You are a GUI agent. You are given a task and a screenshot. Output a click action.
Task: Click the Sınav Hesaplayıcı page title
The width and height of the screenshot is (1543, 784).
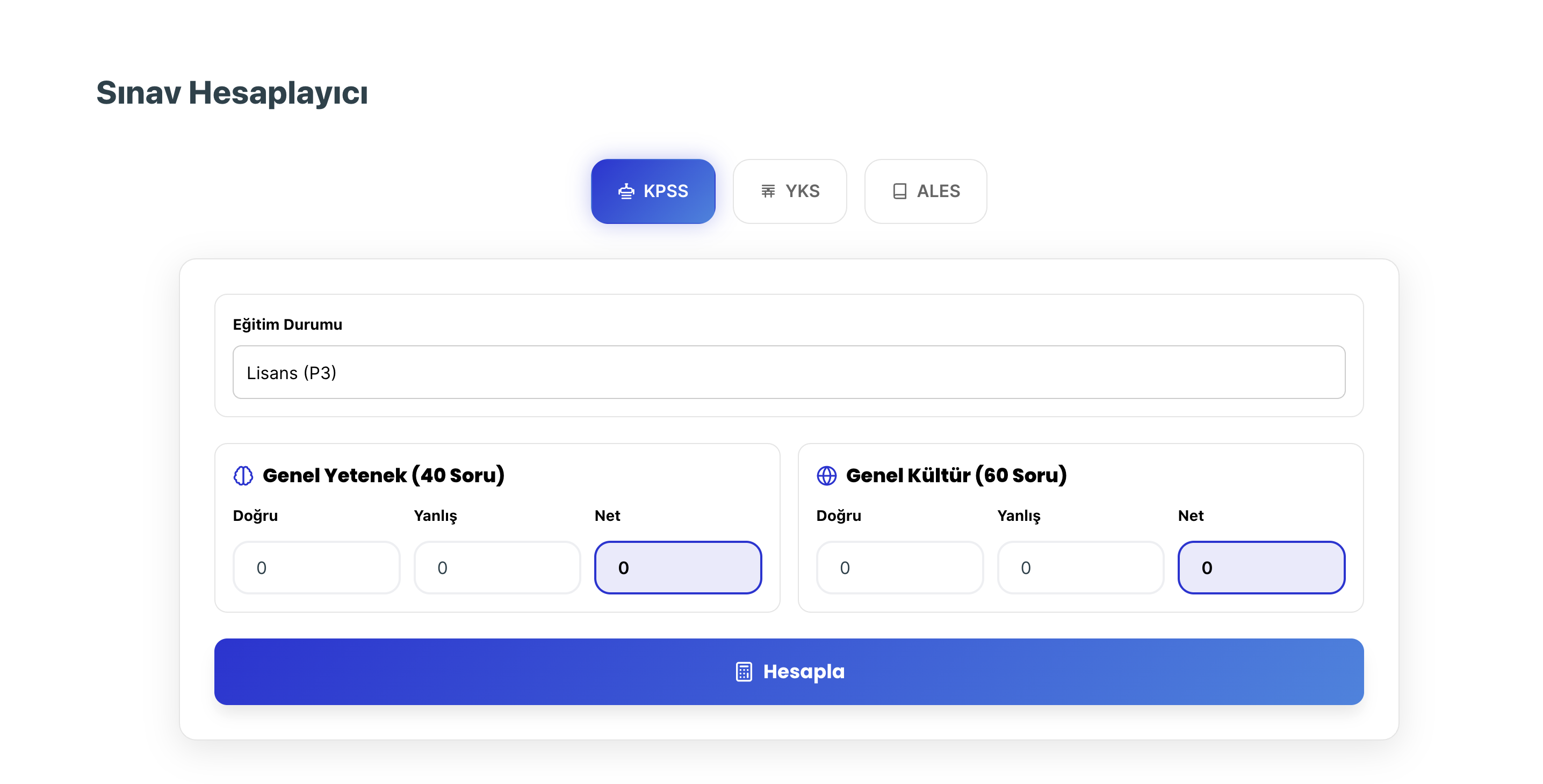coord(232,93)
